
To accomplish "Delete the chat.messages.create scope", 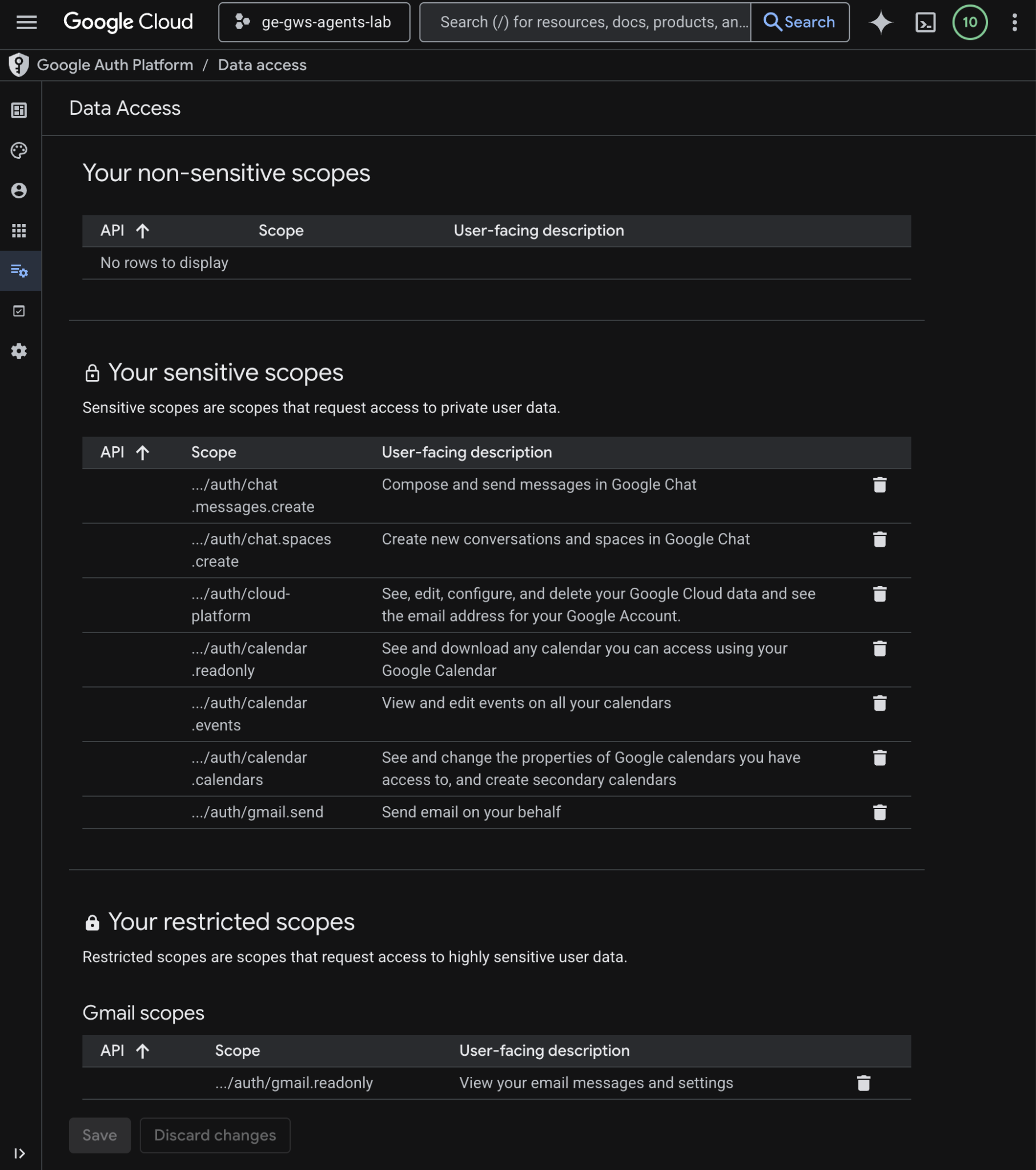I will (879, 485).
